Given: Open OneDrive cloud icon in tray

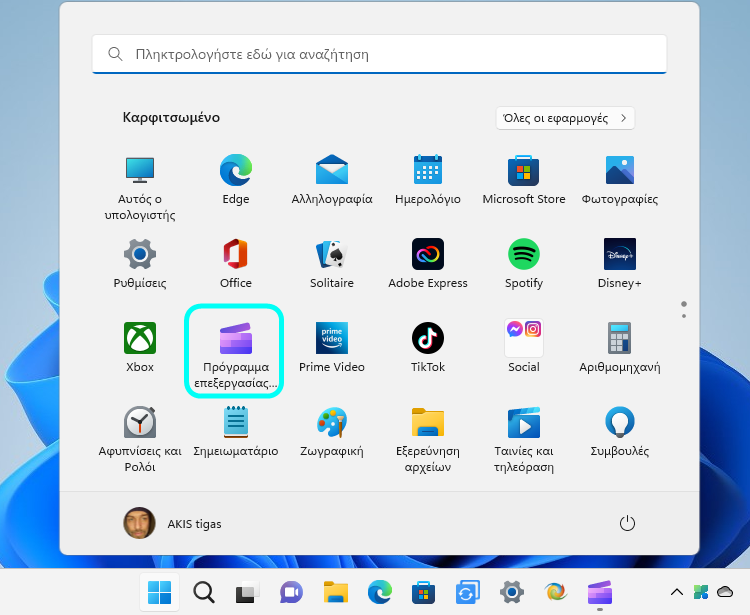Looking at the screenshot, I should 725,592.
